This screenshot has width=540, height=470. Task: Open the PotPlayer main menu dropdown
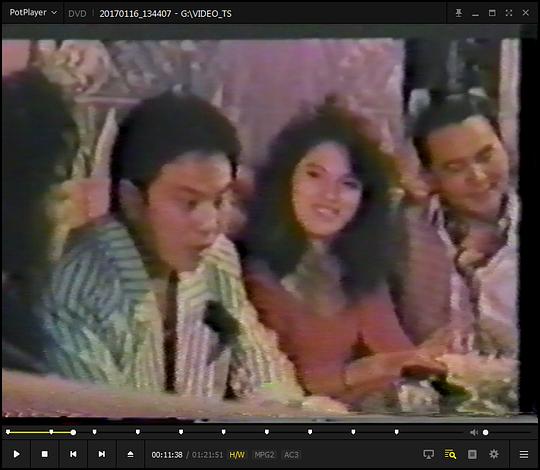tap(33, 13)
